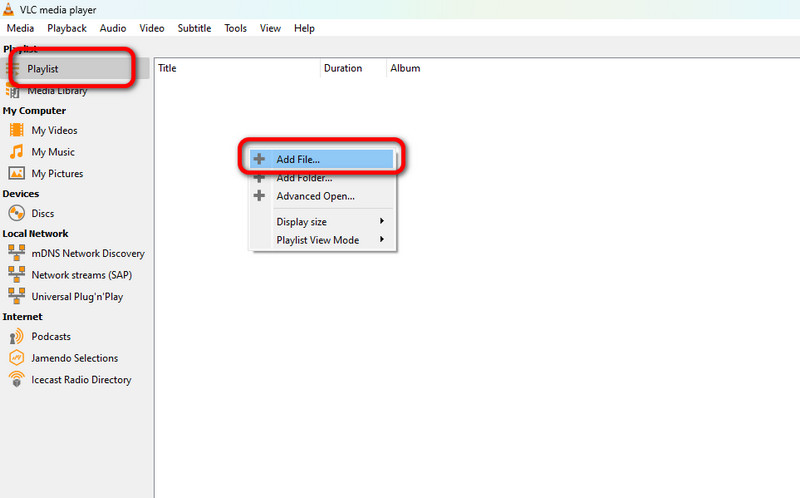Viewport: 800px width, 498px height.
Task: Select Advanced Open in context menu
Action: click(x=315, y=196)
